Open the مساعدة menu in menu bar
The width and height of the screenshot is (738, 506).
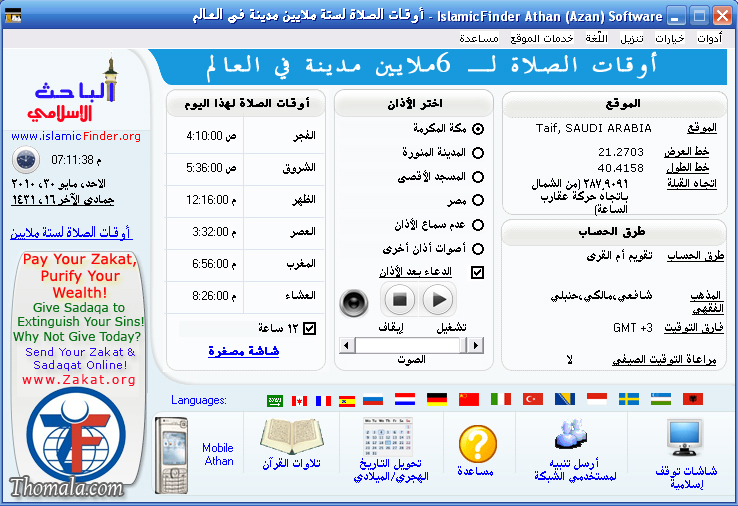[x=479, y=38]
